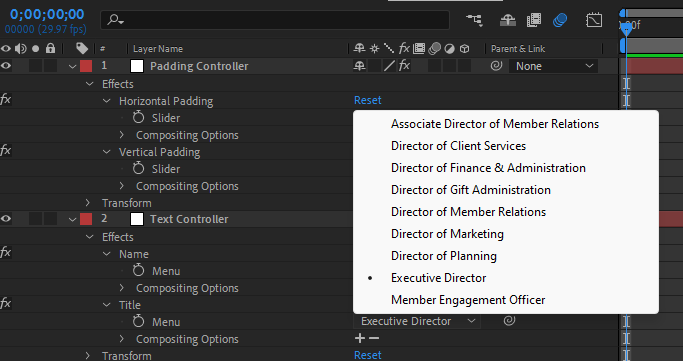Click the Horizontal Padding Slider stopwatch

tap(139, 117)
